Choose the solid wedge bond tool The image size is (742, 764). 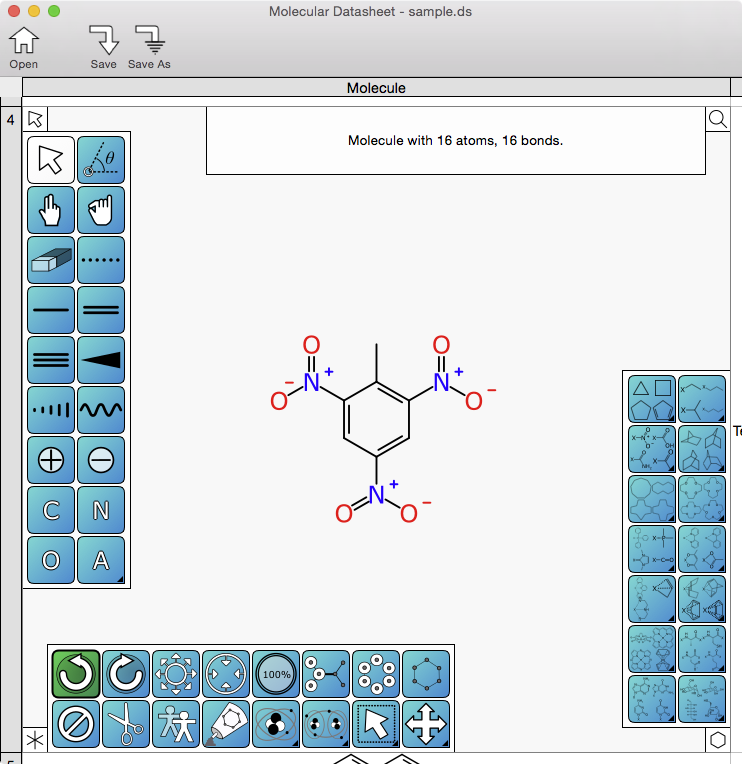point(101,360)
